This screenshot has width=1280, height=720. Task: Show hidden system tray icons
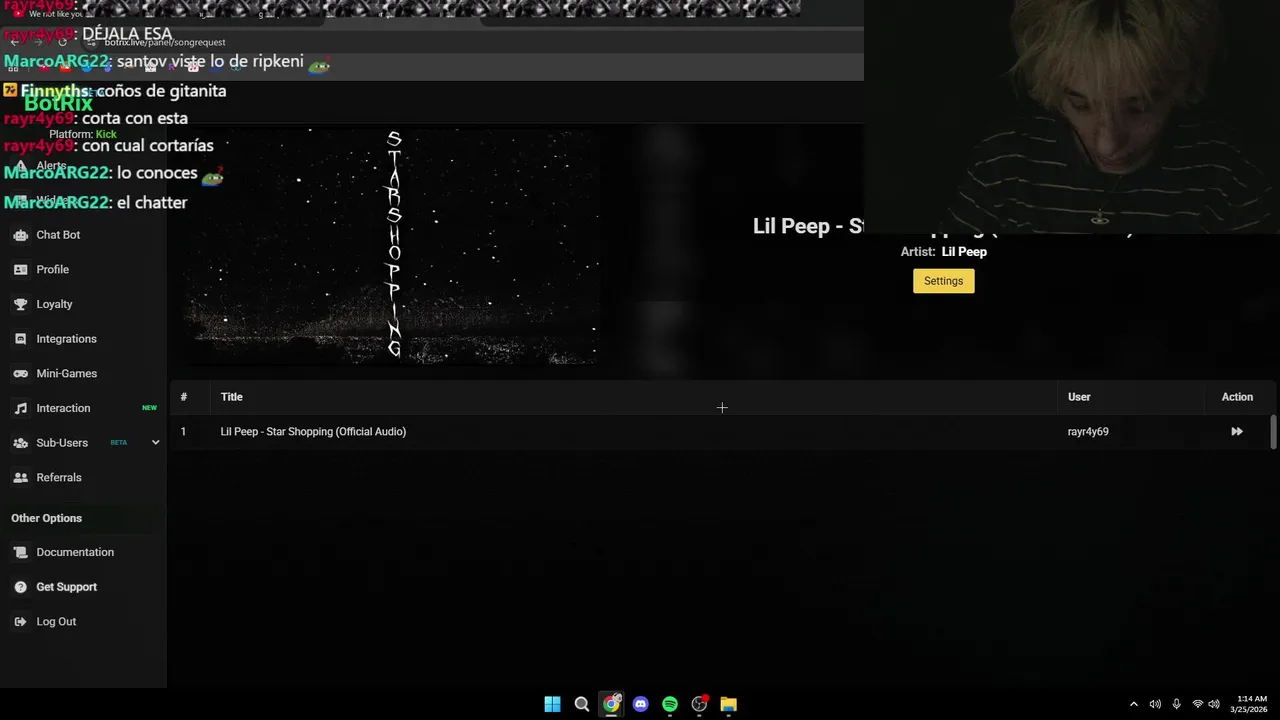1133,704
